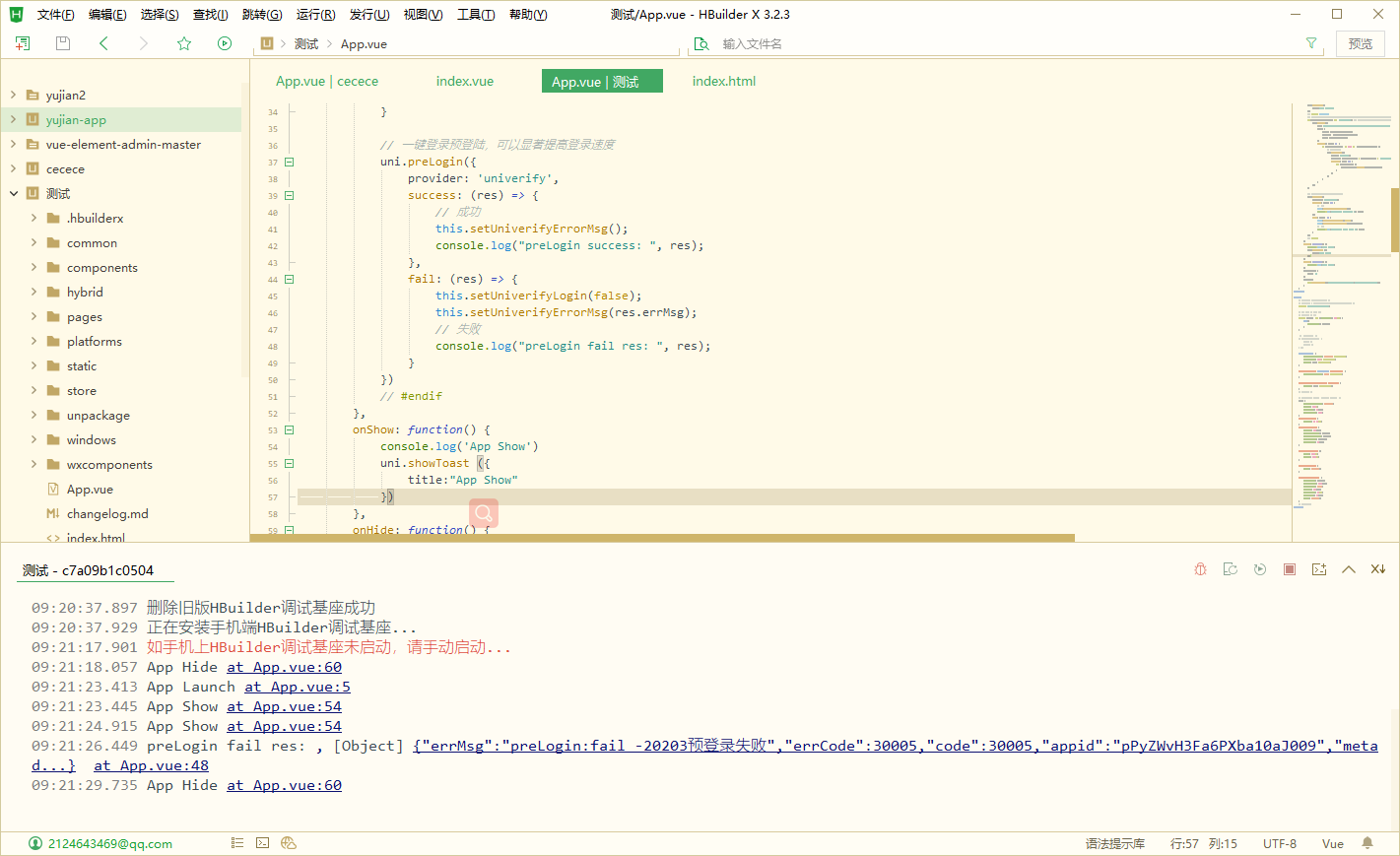
Task: Collapse the 测试 project tree
Action: pyautogui.click(x=14, y=194)
